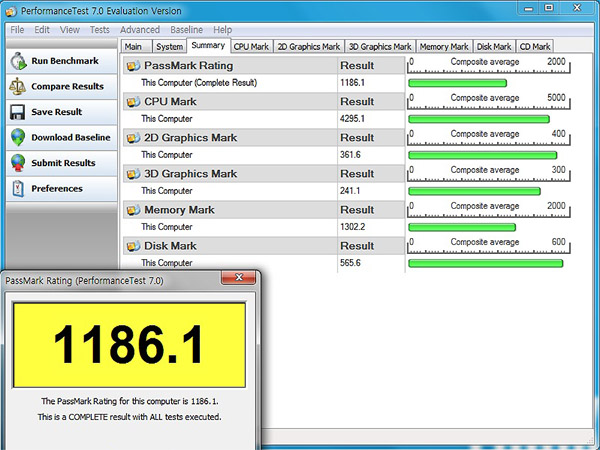Image resolution: width=600 pixels, height=450 pixels.
Task: Click the Compare Results button label
Action: (x=67, y=86)
